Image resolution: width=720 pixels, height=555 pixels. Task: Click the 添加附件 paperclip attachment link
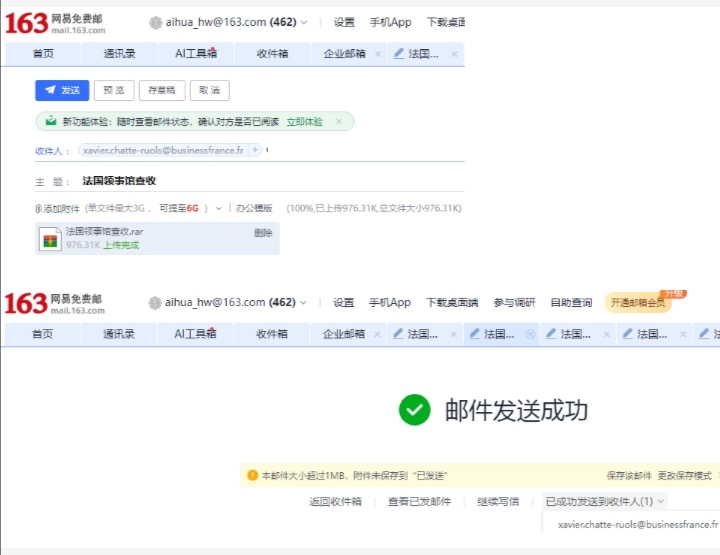pos(57,208)
